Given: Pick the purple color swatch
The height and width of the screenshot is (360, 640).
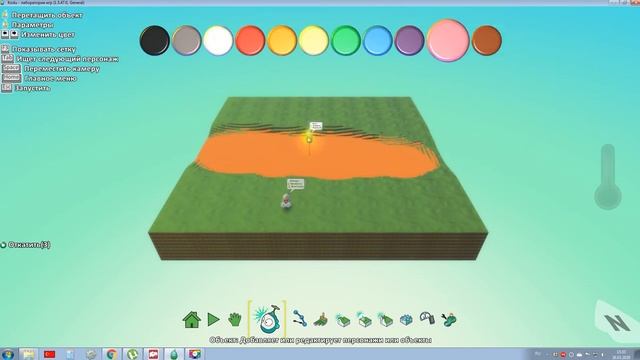Looking at the screenshot, I should [409, 40].
